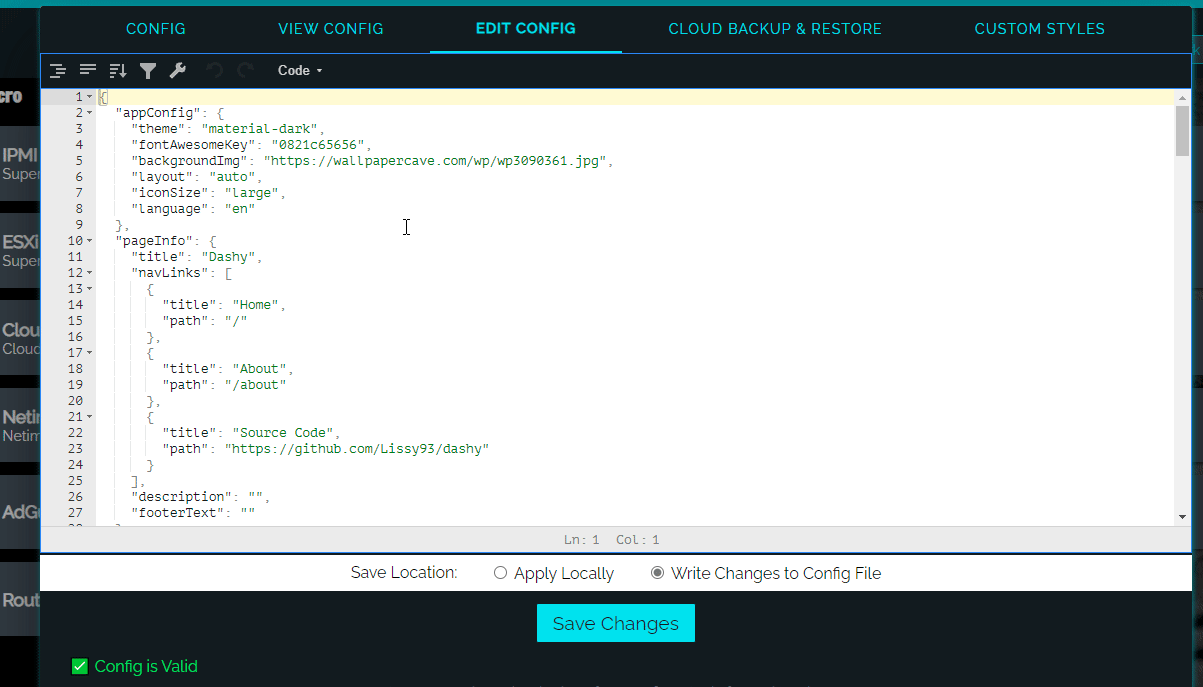The image size is (1203, 687).
Task: Open the Cloud Backup & Restore tab
Action: pyautogui.click(x=775, y=28)
